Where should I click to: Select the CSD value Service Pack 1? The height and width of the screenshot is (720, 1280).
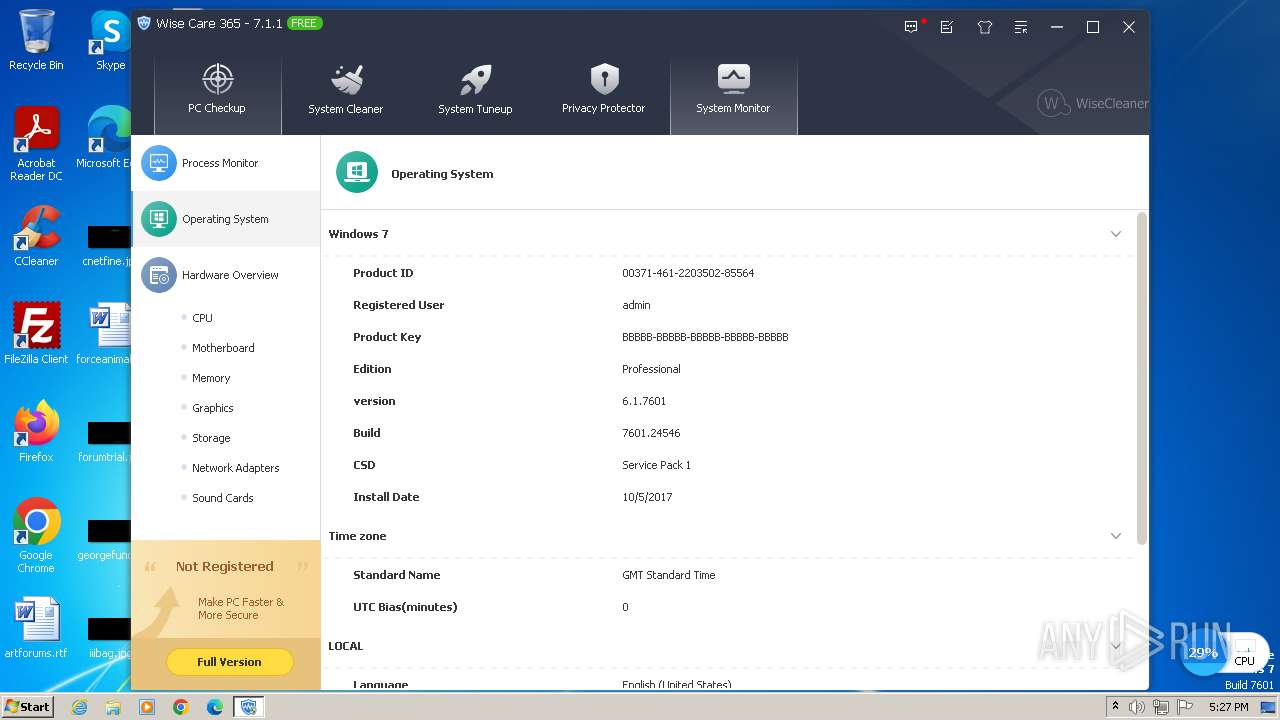pyautogui.click(x=656, y=465)
